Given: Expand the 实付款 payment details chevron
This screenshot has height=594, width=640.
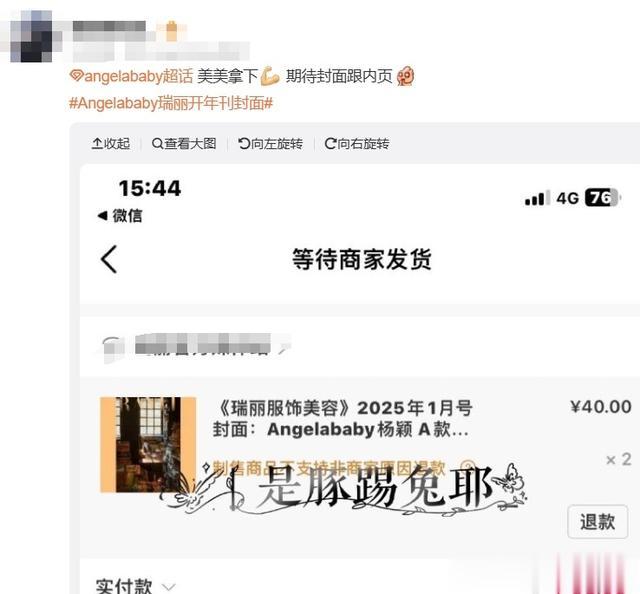Looking at the screenshot, I should click(169, 587).
